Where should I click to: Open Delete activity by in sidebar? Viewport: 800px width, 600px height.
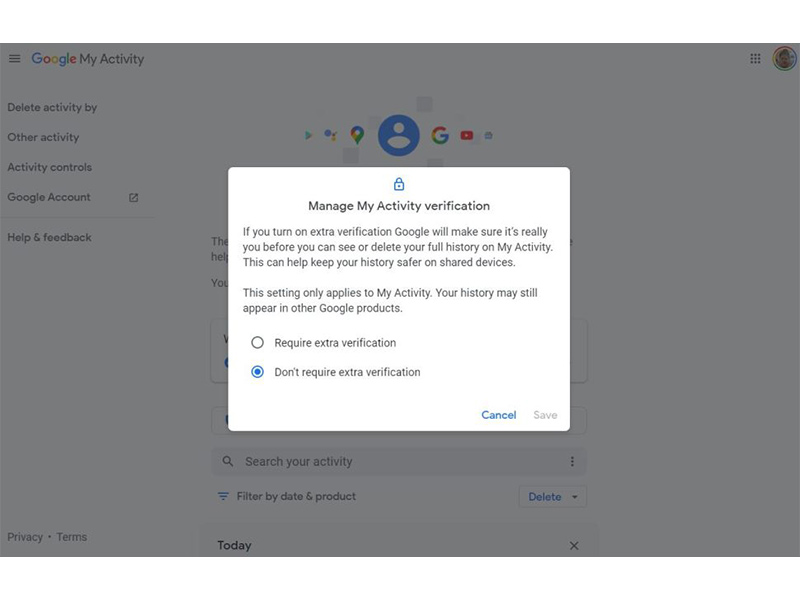pos(52,107)
